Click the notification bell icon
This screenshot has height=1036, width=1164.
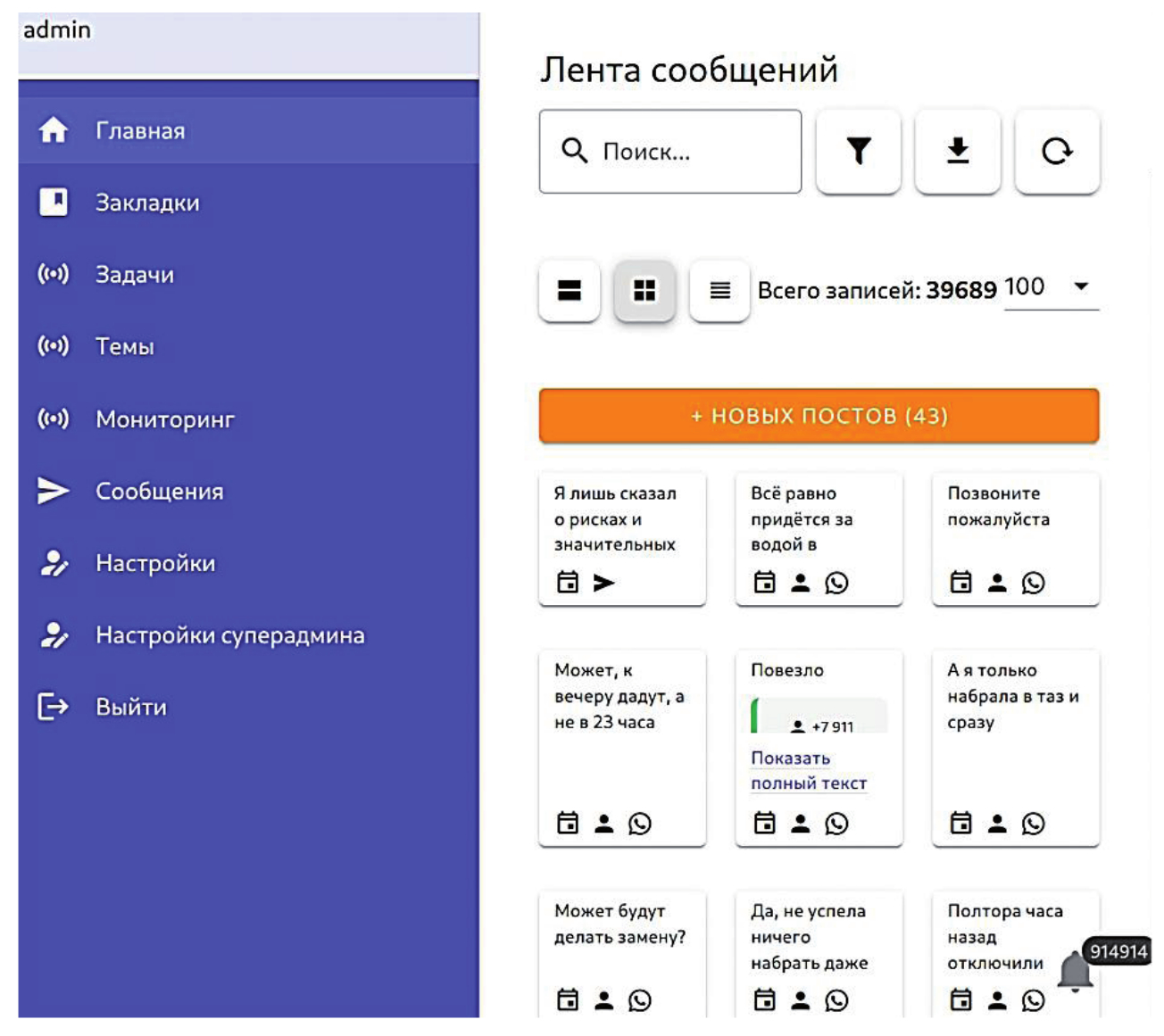[1076, 971]
